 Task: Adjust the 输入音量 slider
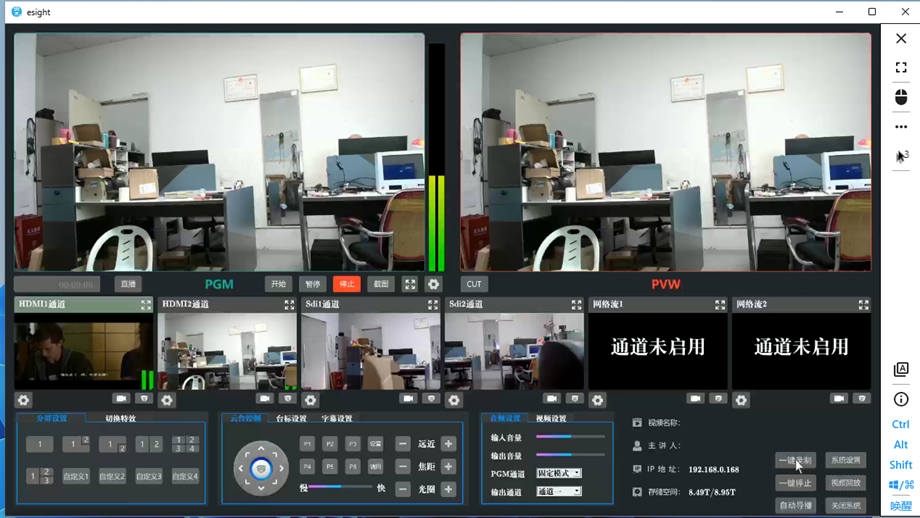click(x=570, y=437)
